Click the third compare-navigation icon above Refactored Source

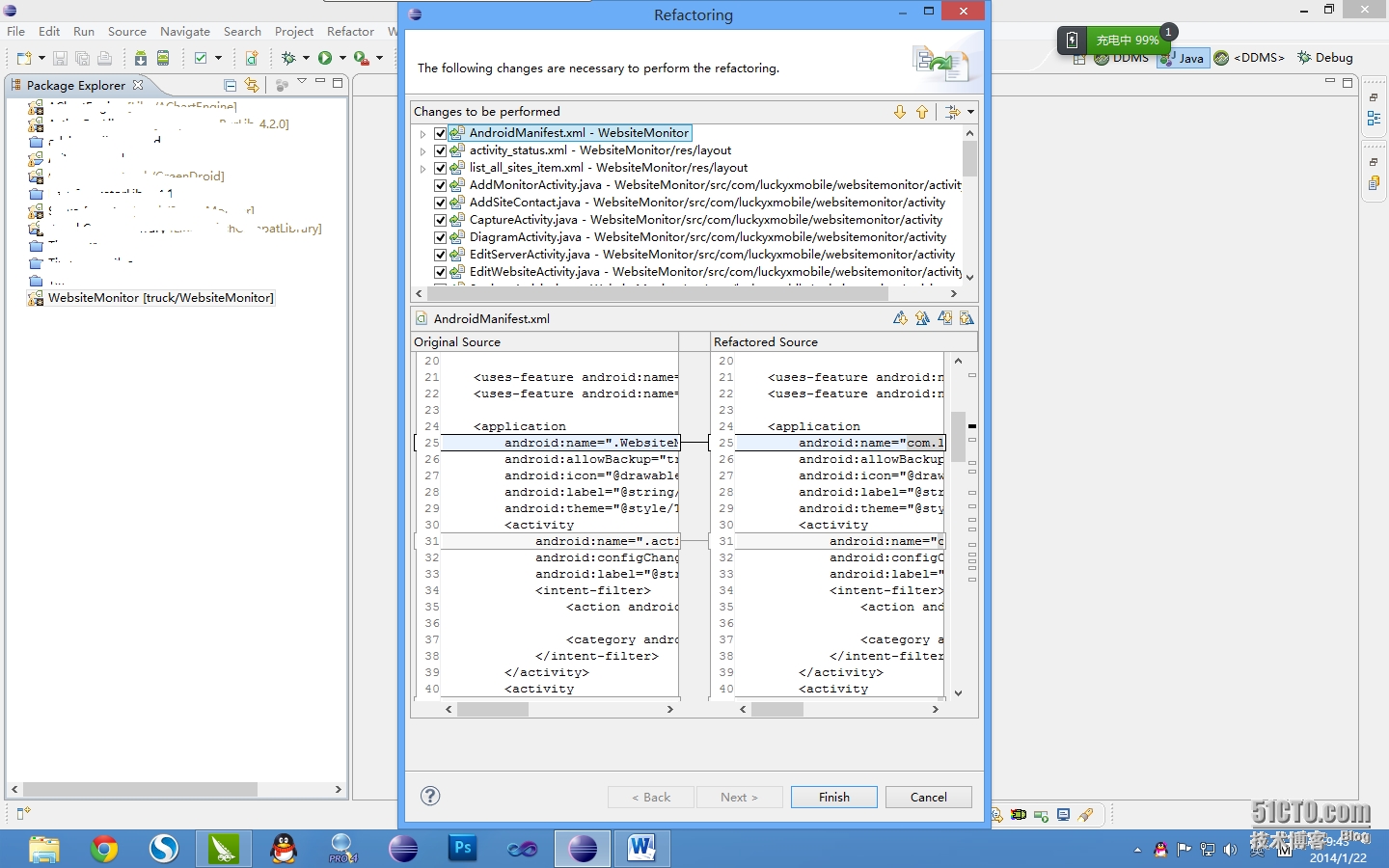point(944,318)
